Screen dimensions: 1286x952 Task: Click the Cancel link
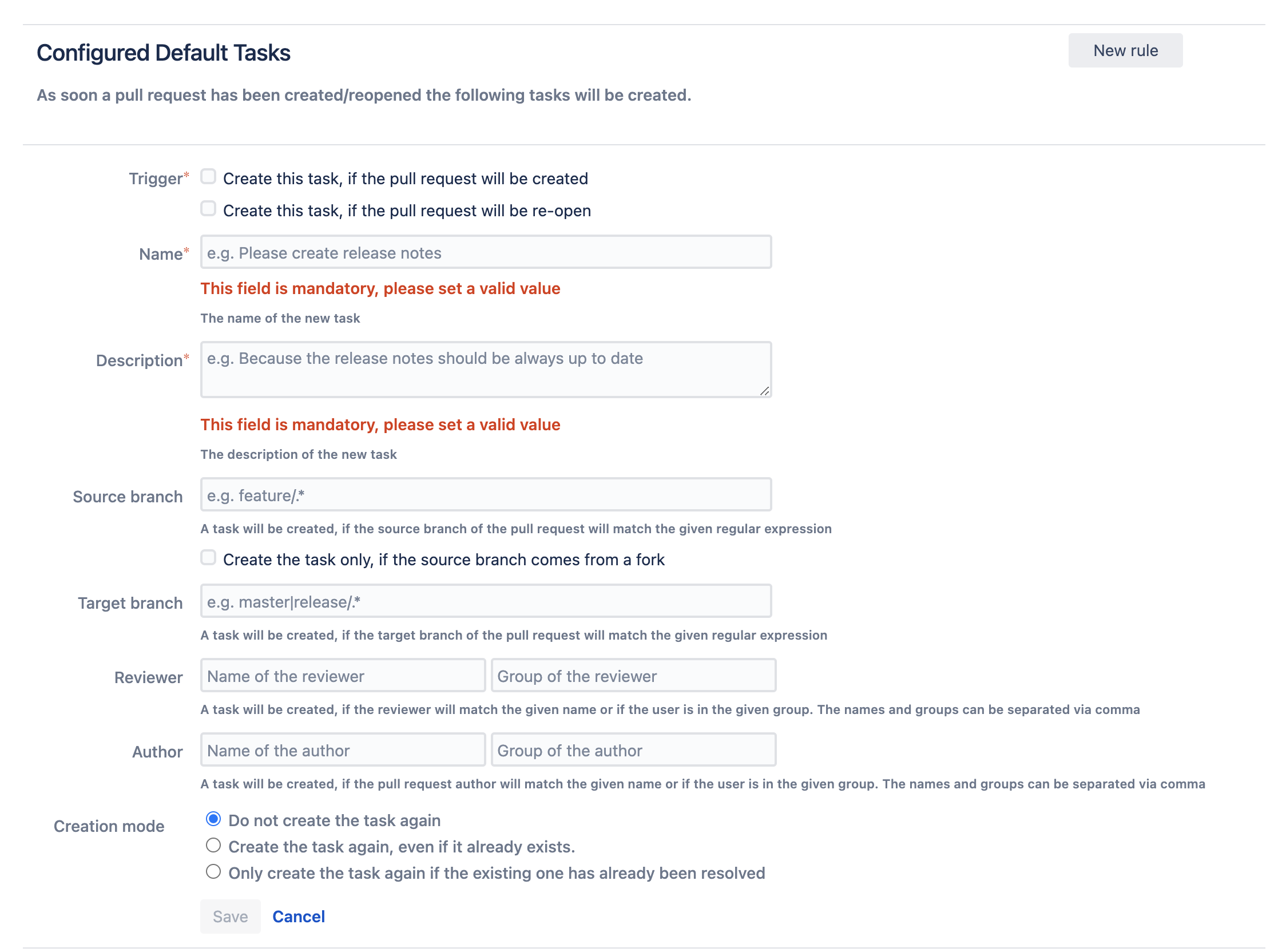299,917
